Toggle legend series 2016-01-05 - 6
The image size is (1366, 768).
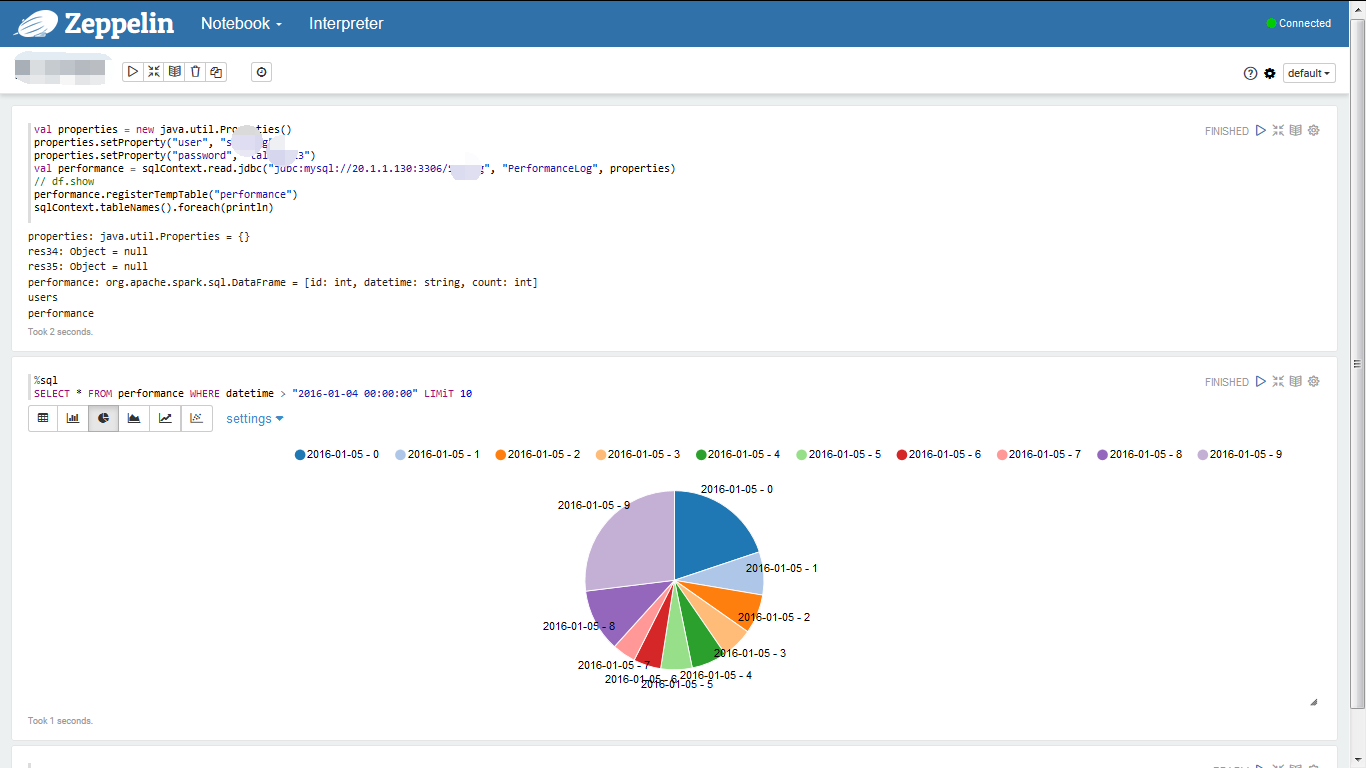[938, 454]
